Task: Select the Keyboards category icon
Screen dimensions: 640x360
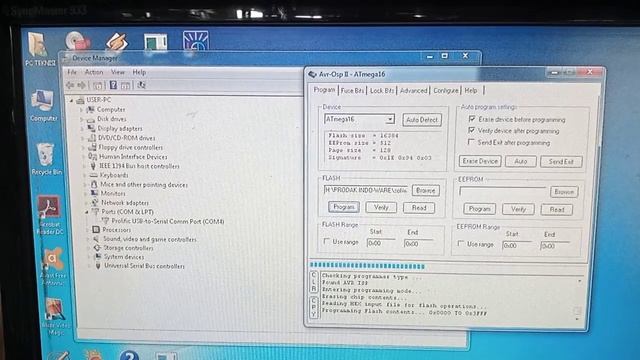Action: point(94,175)
